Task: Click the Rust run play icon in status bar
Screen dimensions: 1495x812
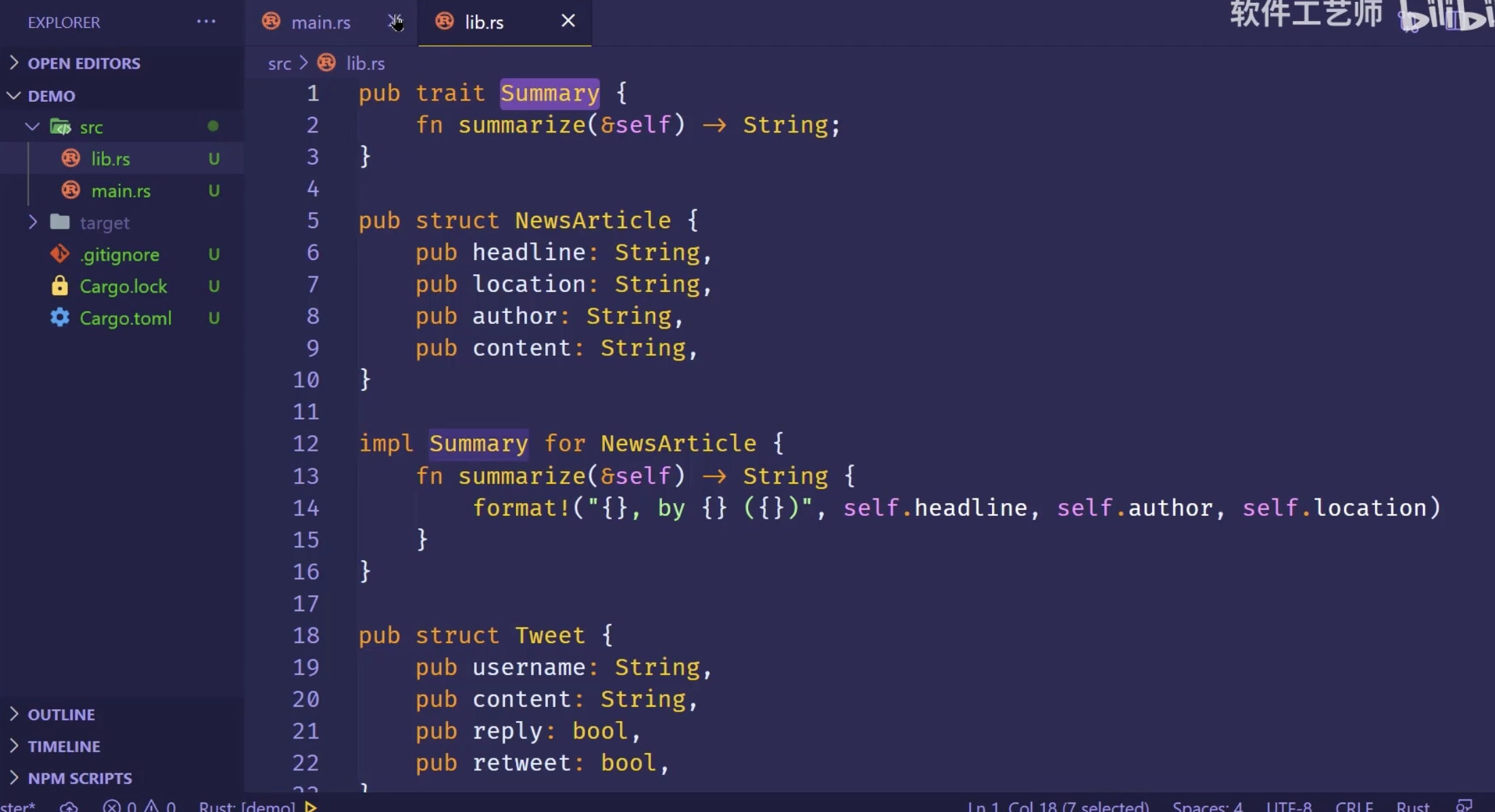Action: (x=311, y=807)
